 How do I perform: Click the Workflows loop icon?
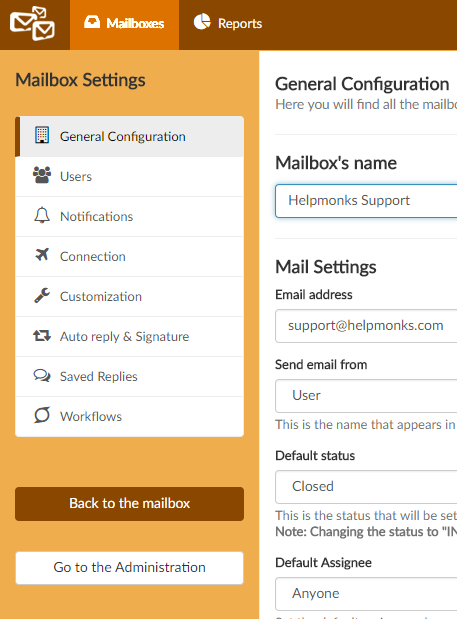[42, 415]
